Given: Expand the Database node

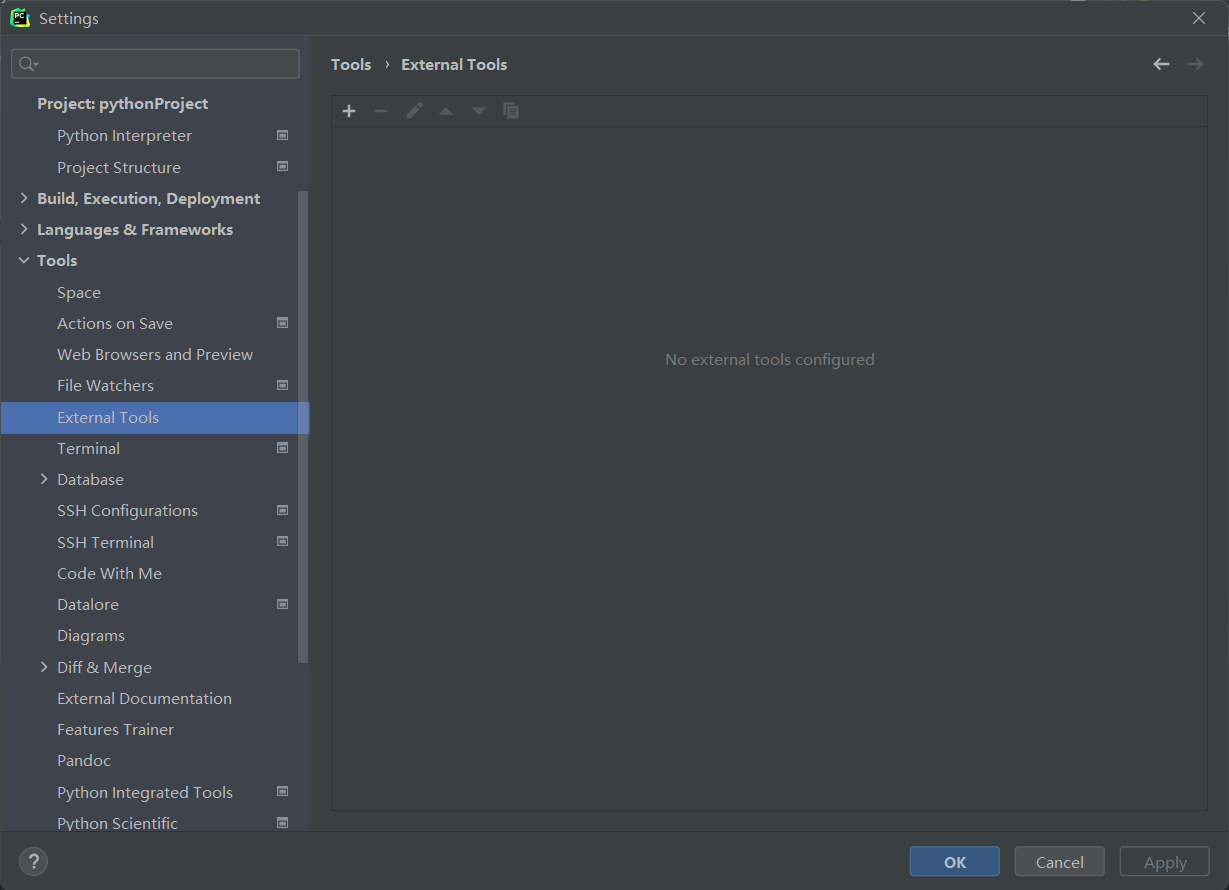Looking at the screenshot, I should [44, 479].
